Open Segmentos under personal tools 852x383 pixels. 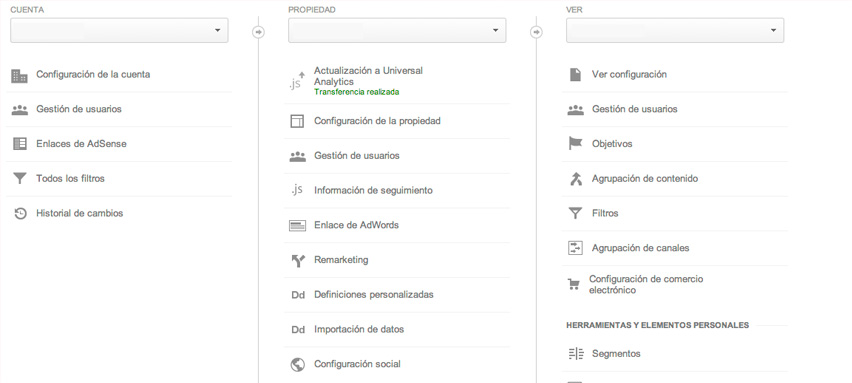[x=616, y=354]
